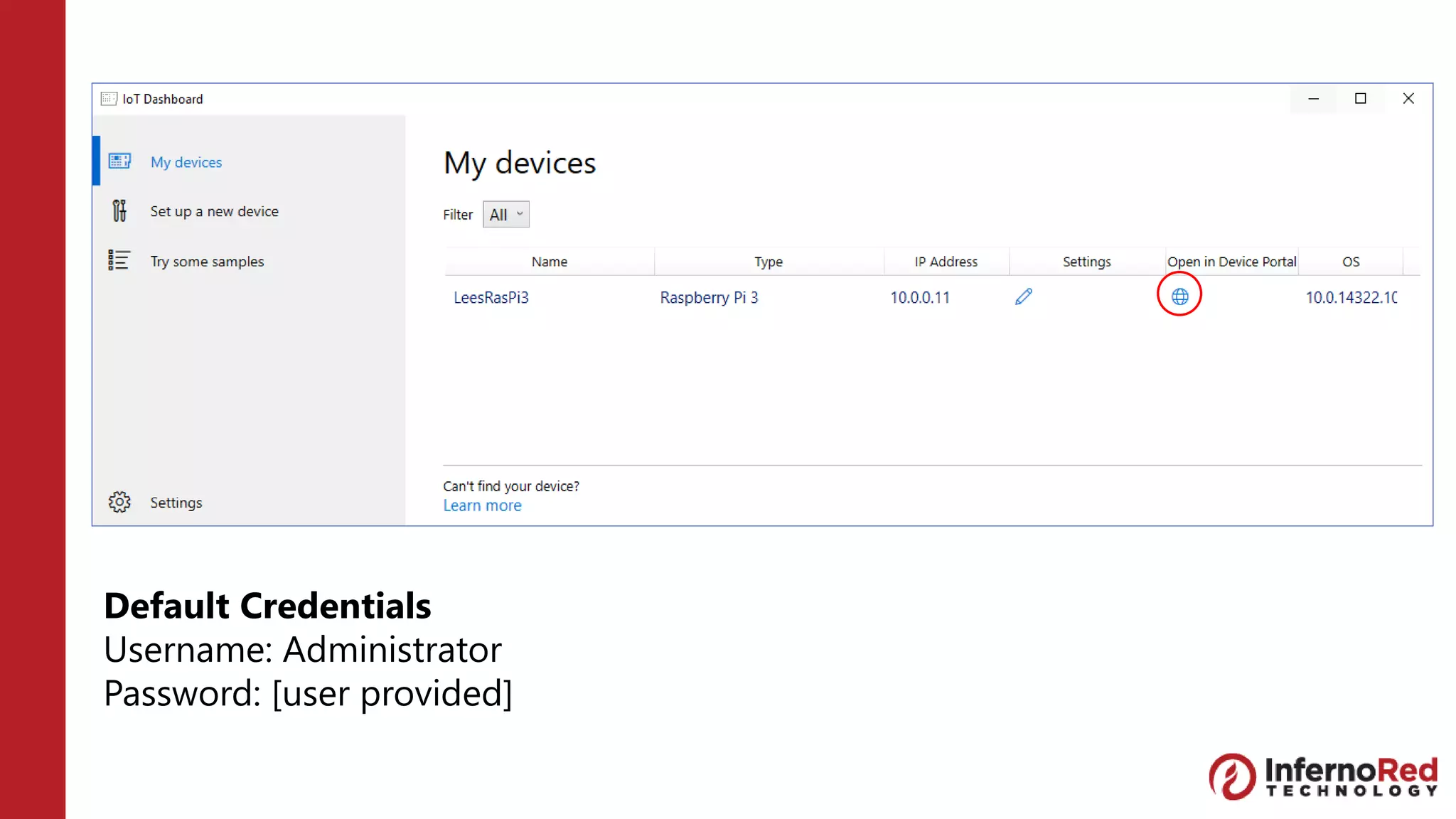1456x819 pixels.
Task: Click the IoT Dashboard title bar icon
Action: click(109, 99)
